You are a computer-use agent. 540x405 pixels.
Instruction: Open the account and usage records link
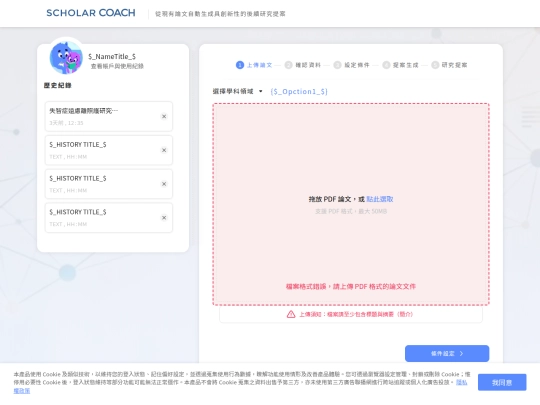tap(117, 66)
